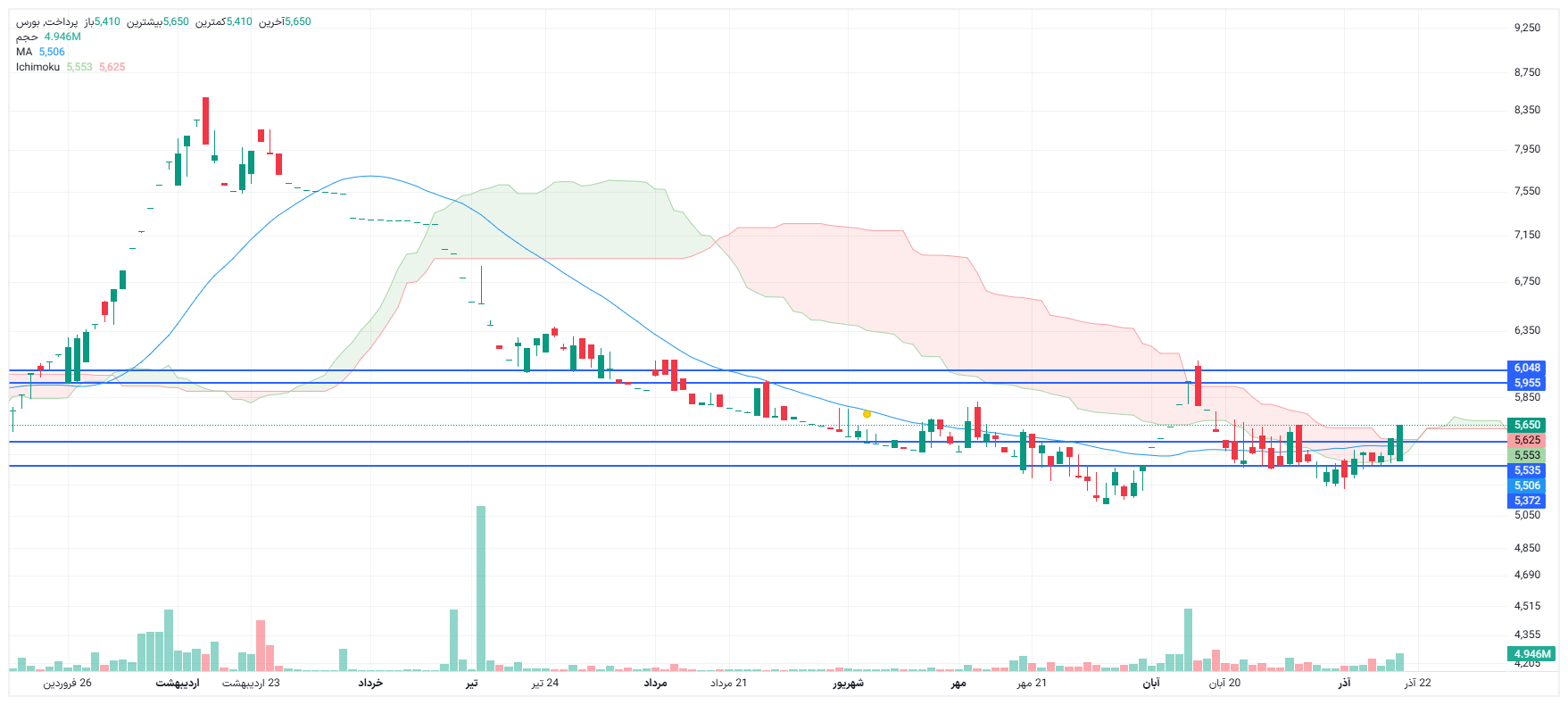Click the 5,372 blue price label
Image resolution: width=1568 pixels, height=705 pixels.
(x=1527, y=501)
